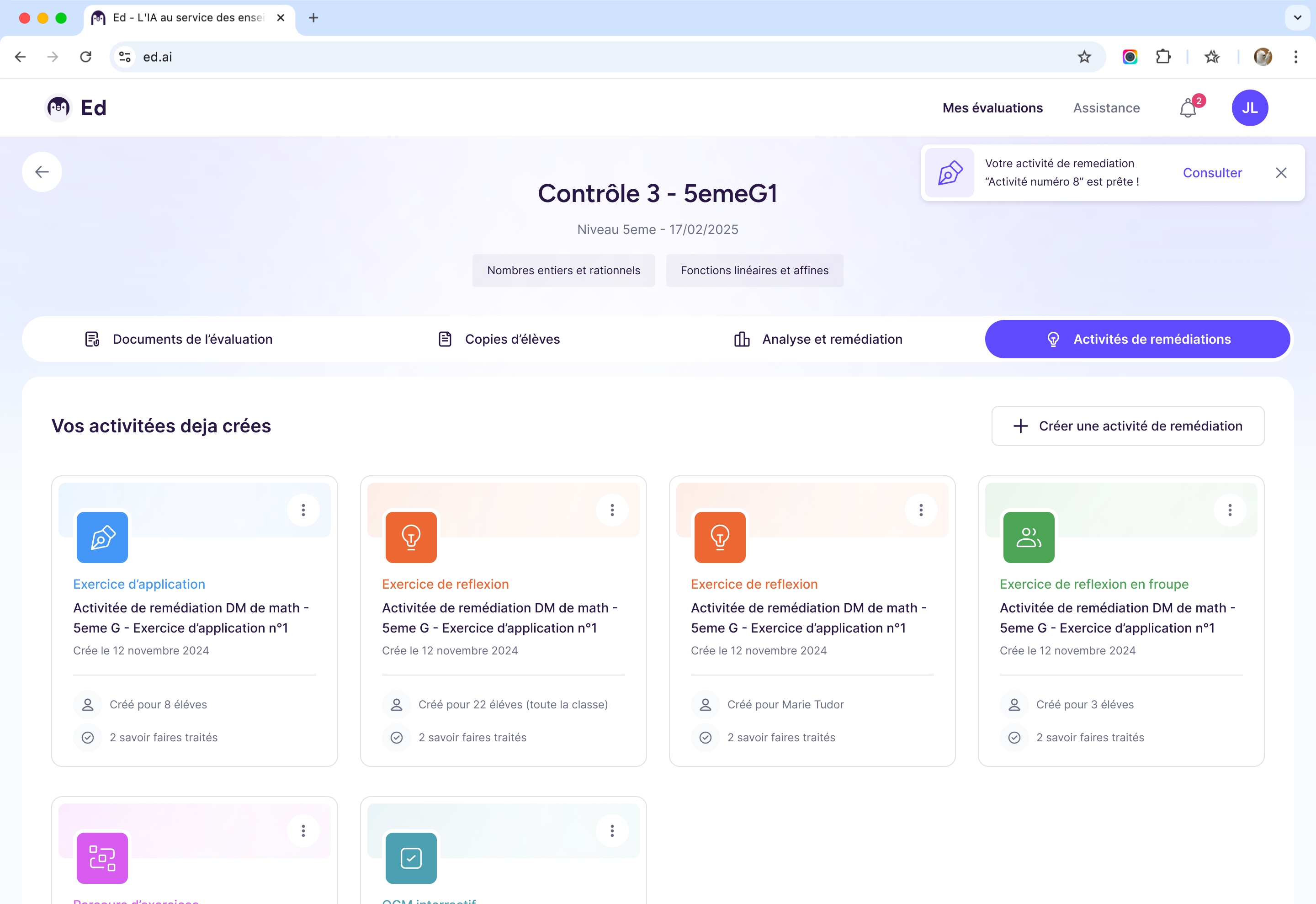Open Documents de l'évaluation tab
The image size is (1316, 904).
click(178, 339)
